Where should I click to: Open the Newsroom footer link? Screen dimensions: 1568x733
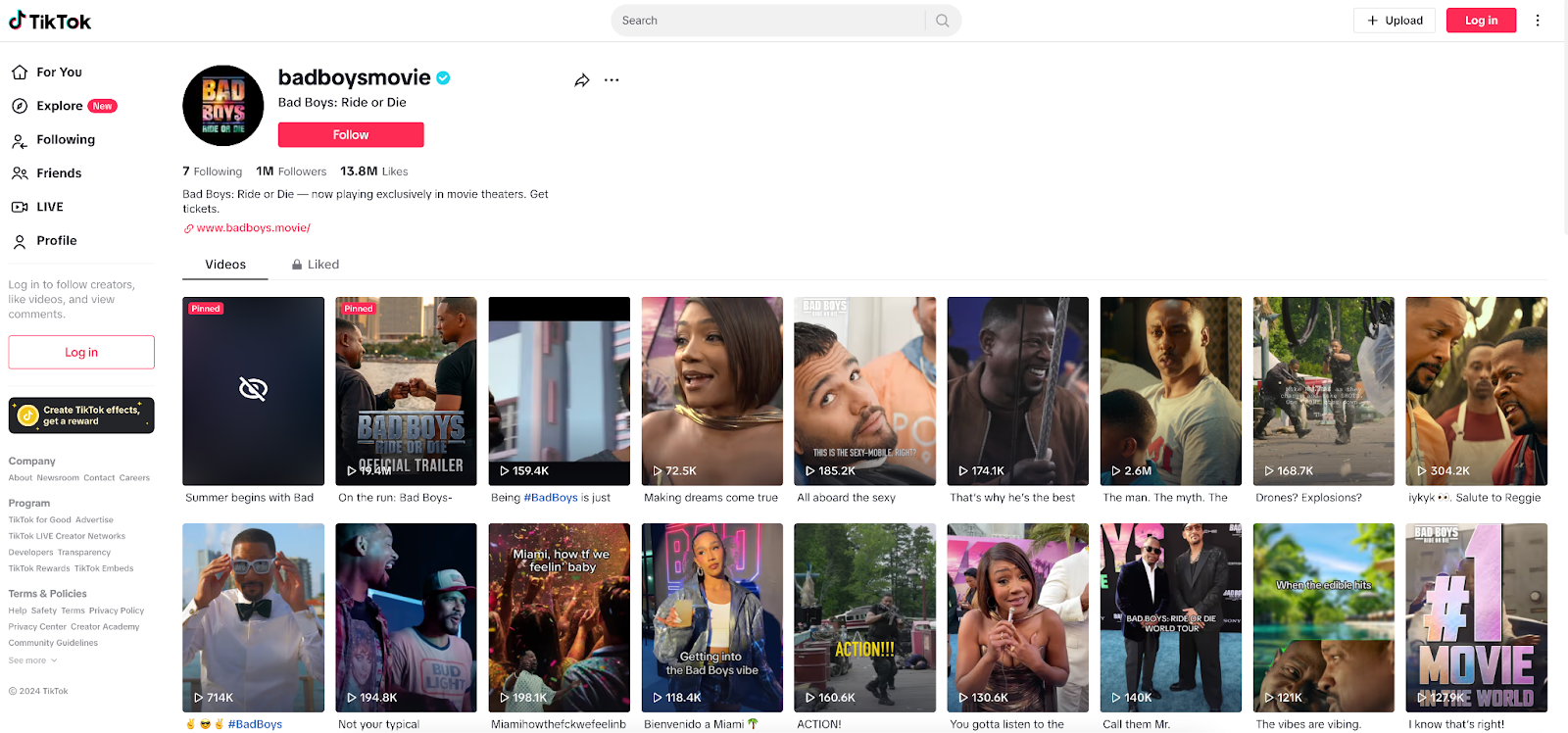58,478
